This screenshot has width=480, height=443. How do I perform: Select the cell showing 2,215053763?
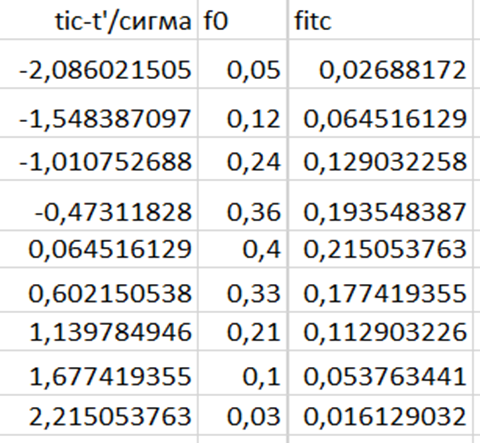click(x=99, y=415)
